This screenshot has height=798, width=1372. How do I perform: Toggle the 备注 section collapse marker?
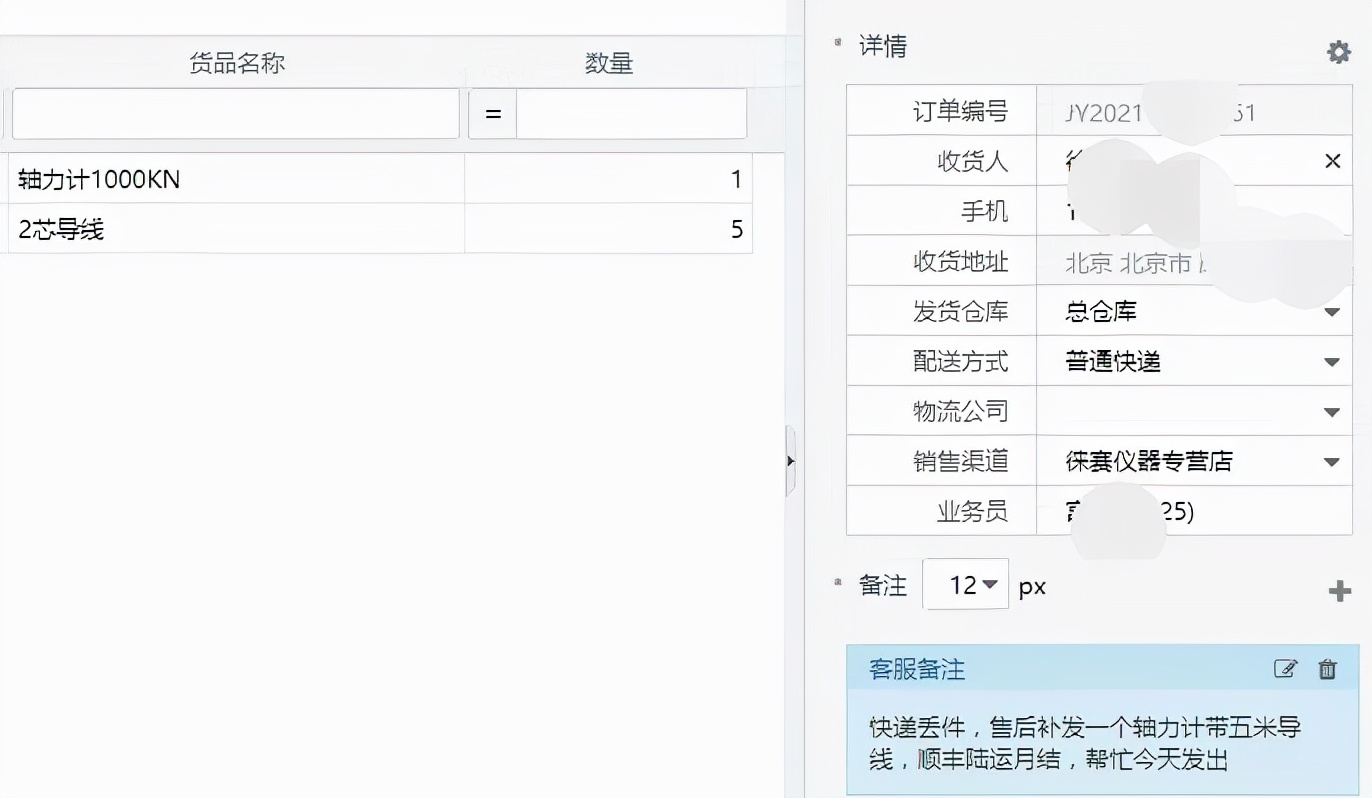(x=837, y=582)
